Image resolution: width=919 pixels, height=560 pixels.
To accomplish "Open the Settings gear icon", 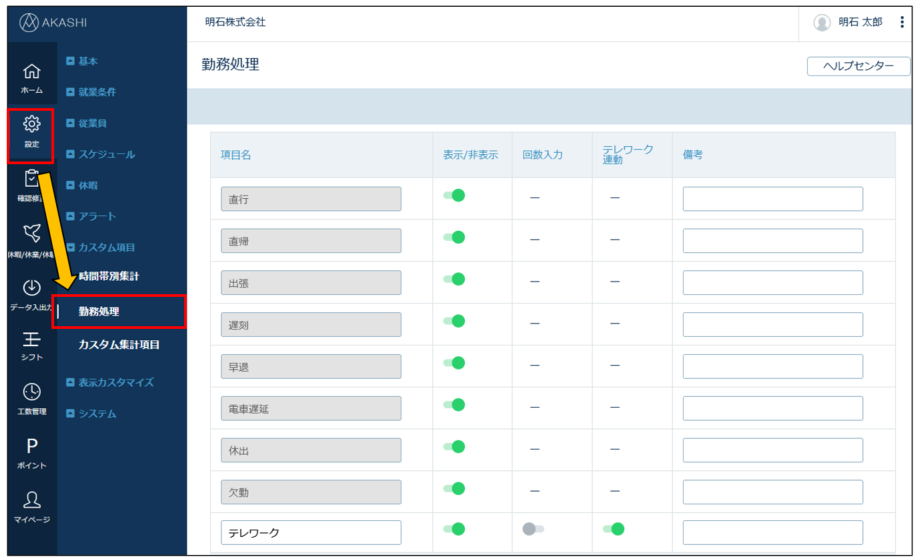I will tap(32, 125).
